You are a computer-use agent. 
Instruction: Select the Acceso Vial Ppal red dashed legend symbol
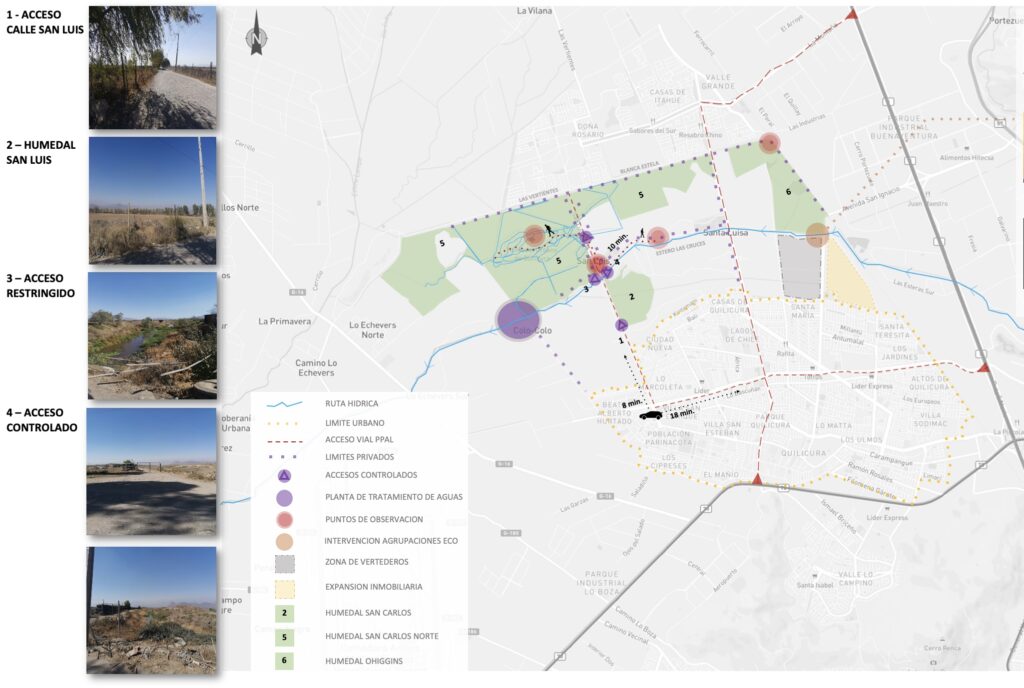(x=284, y=441)
